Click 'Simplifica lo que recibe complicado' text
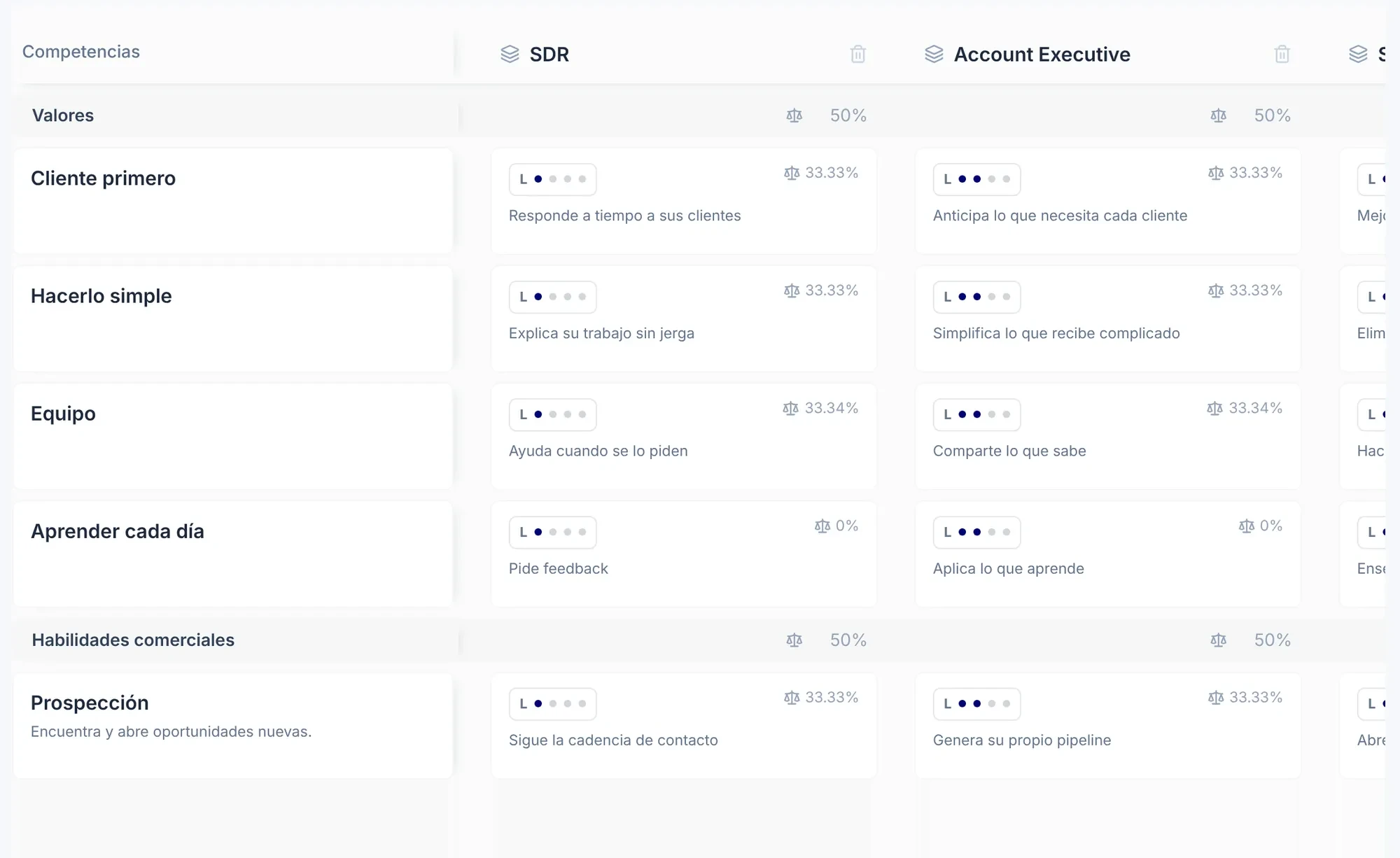1400x858 pixels. click(1056, 333)
